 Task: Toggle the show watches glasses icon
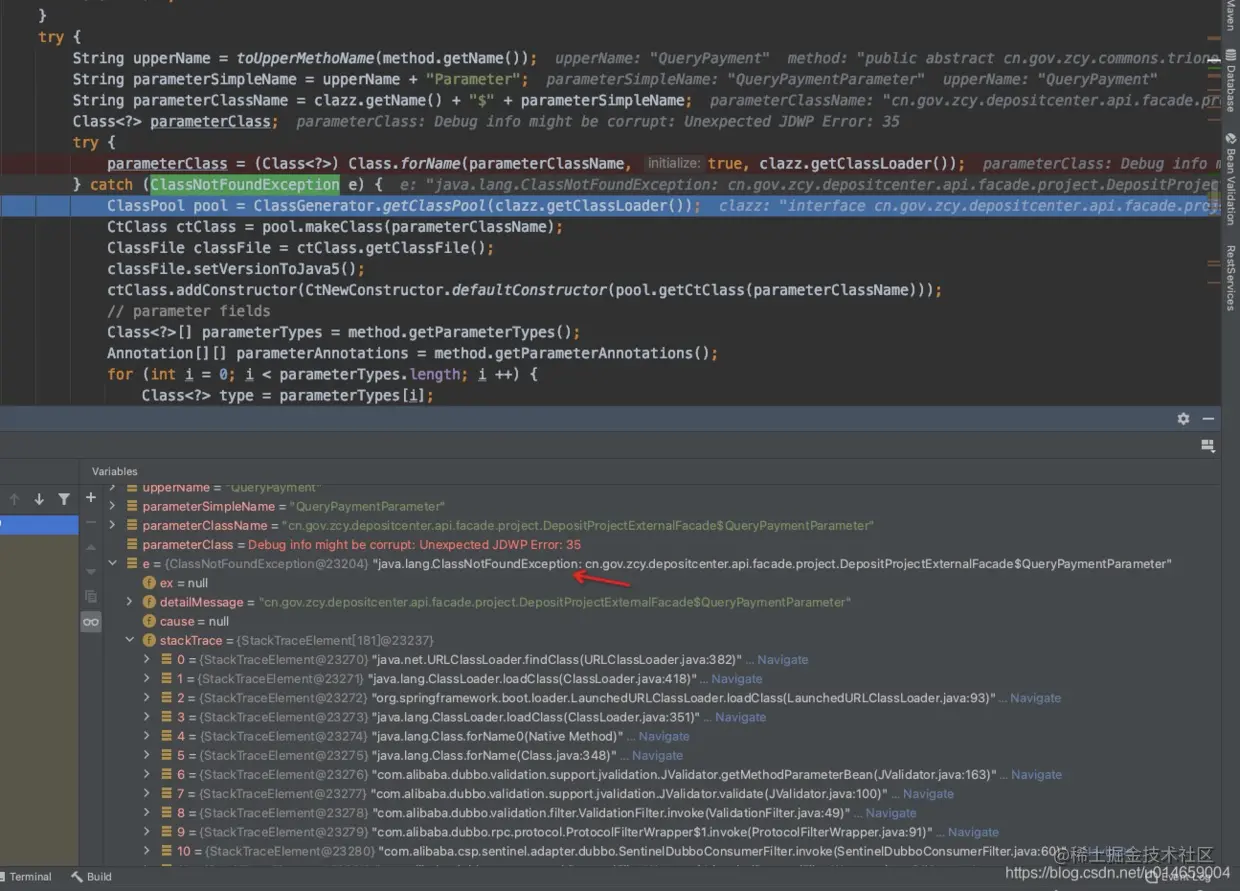tap(91, 622)
